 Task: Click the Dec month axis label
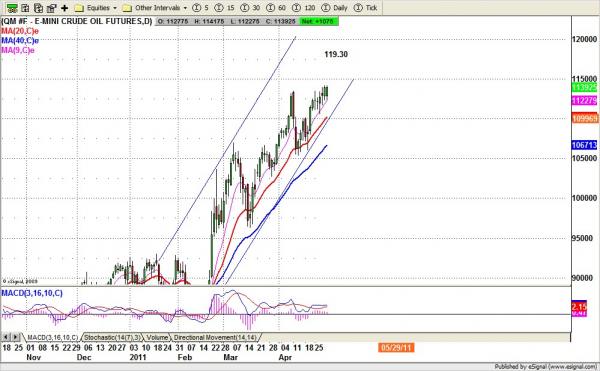(x=84, y=358)
